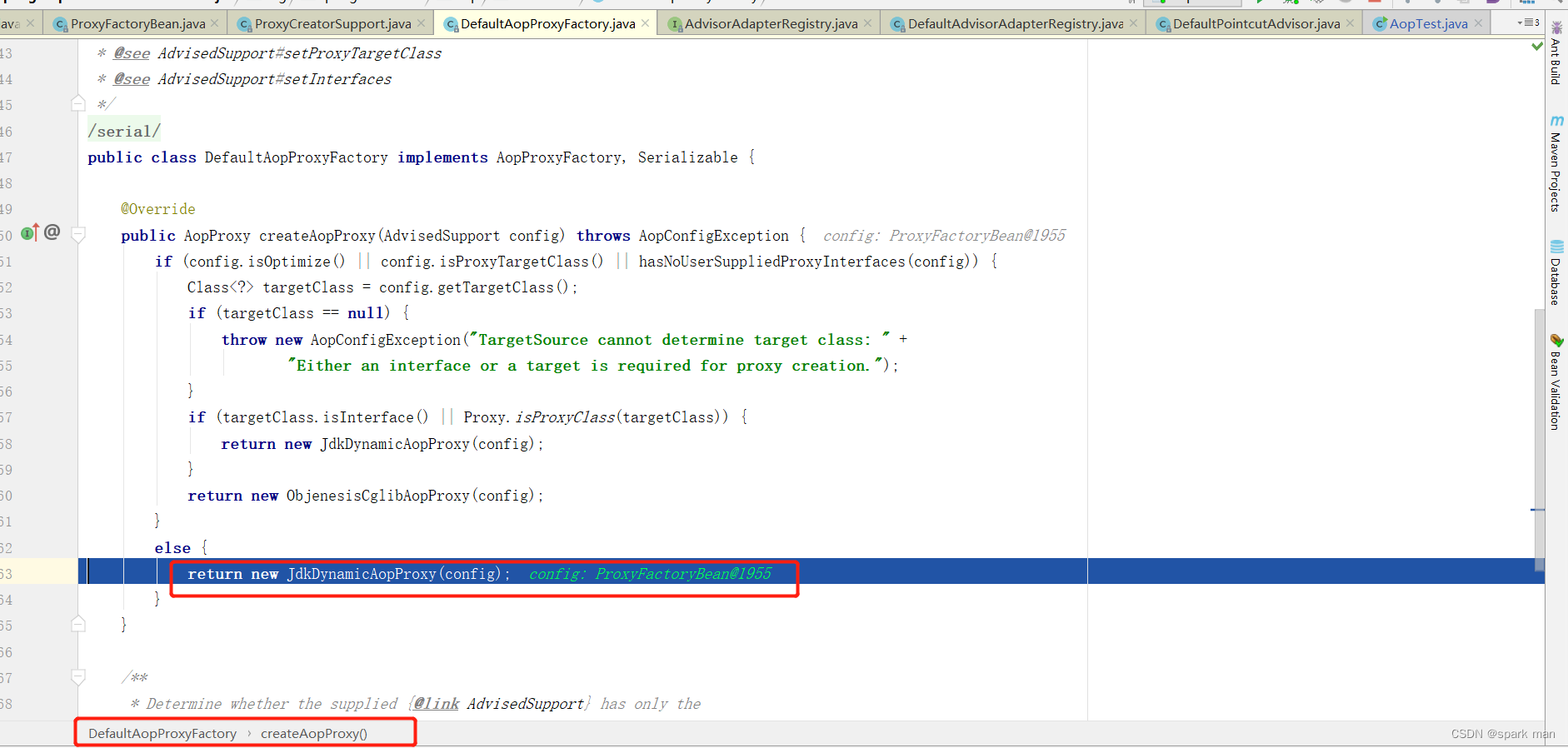The width and height of the screenshot is (1568, 748).
Task: Click the AopConfigException in the throws clause
Action: (x=714, y=236)
